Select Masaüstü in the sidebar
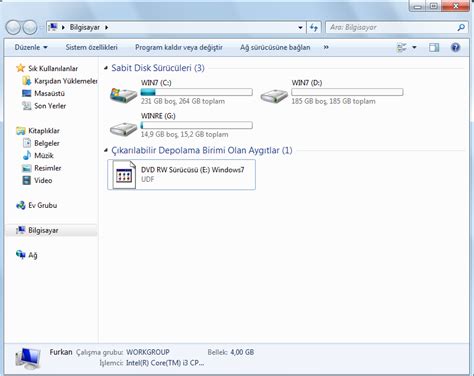 50,93
